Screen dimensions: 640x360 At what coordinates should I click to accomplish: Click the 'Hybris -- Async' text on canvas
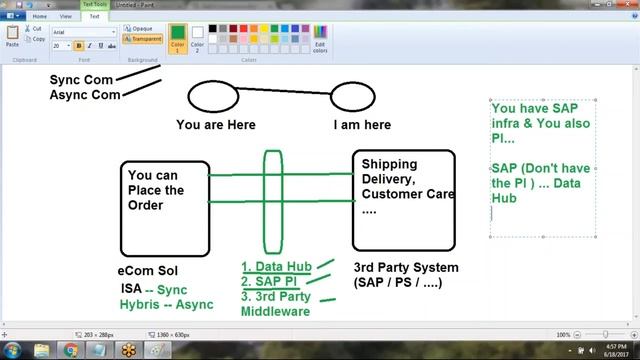167,304
